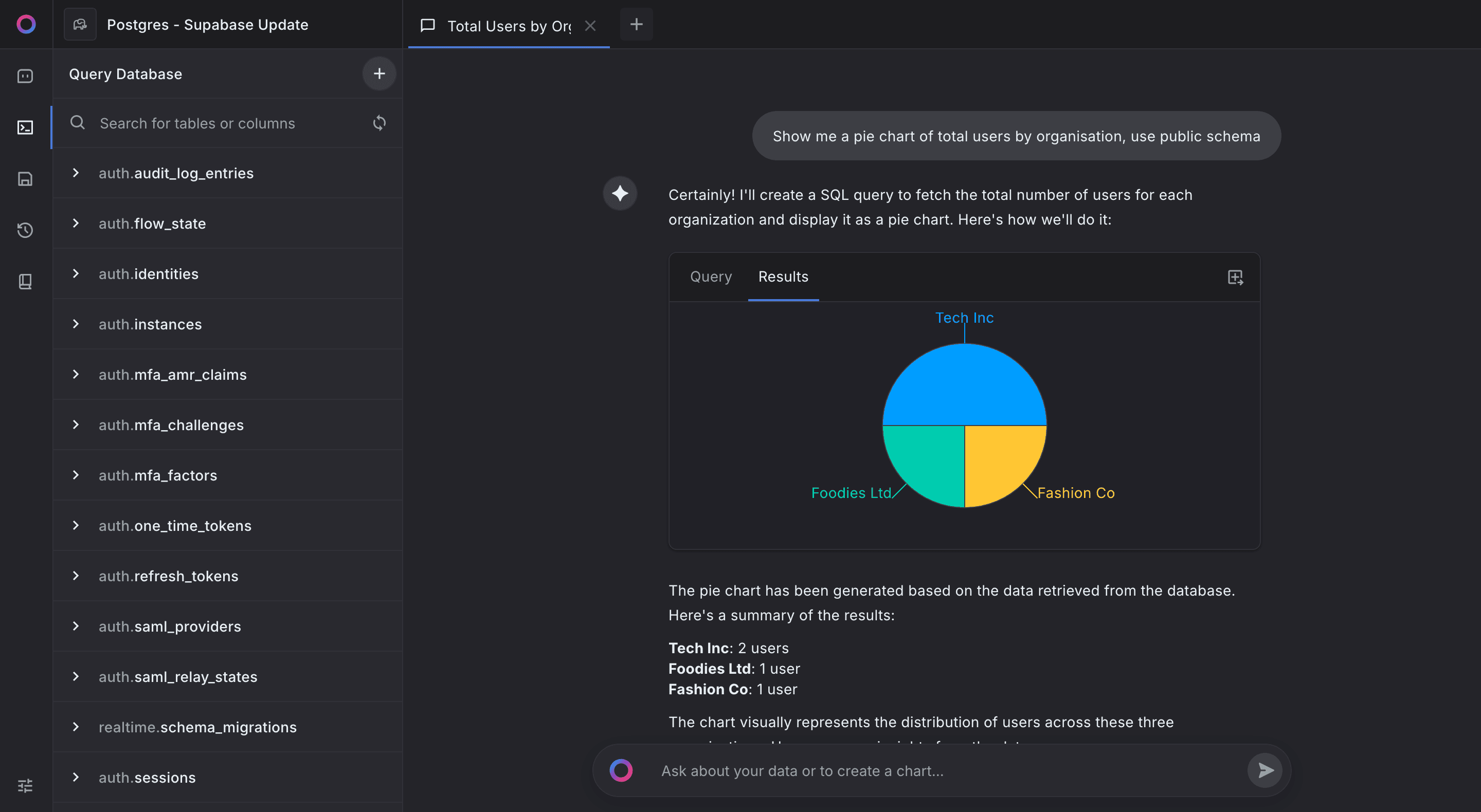Click the blue Tech Inc pie slice
This screenshot has height=812, width=1481.
coord(964,385)
